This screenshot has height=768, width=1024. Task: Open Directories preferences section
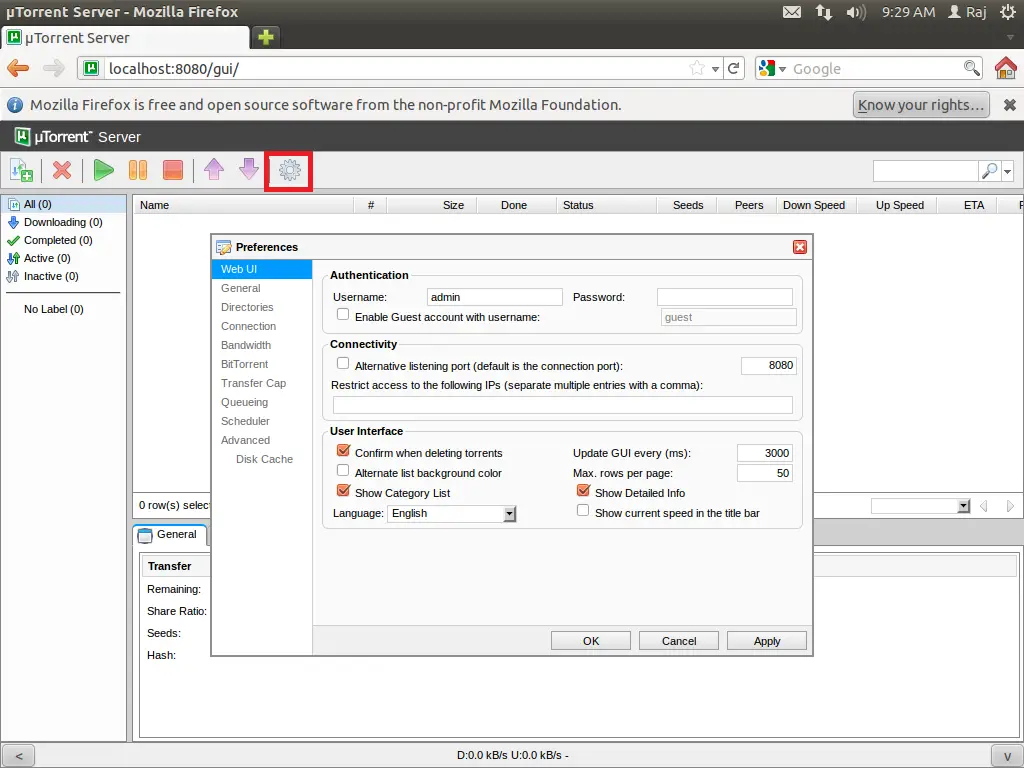pyautogui.click(x=262, y=307)
